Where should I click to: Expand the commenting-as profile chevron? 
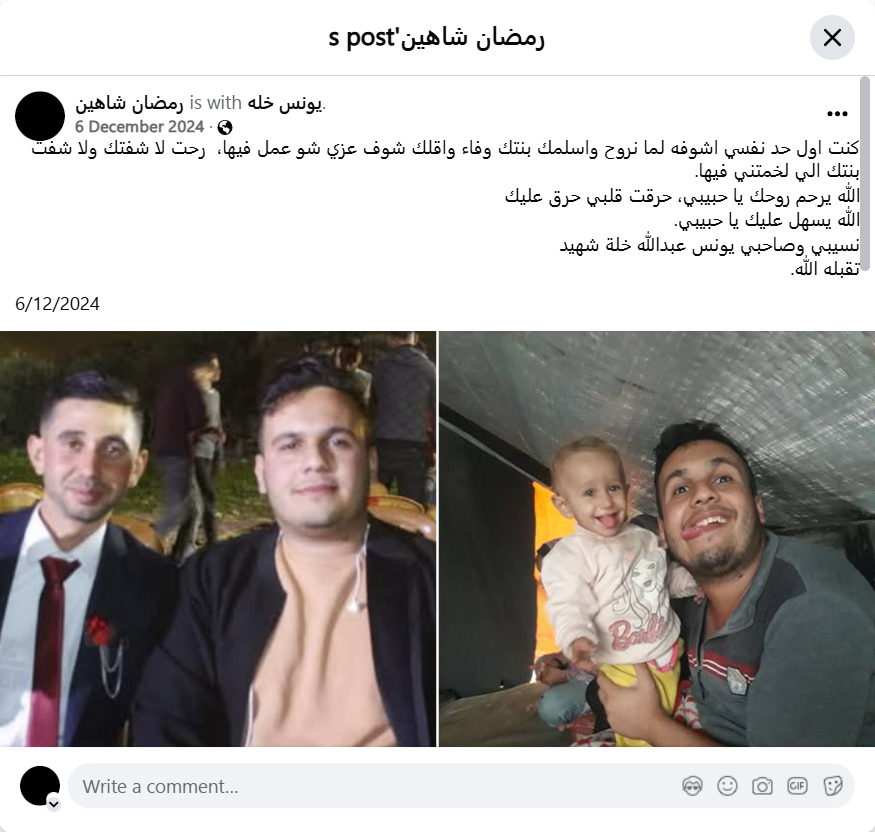54,804
